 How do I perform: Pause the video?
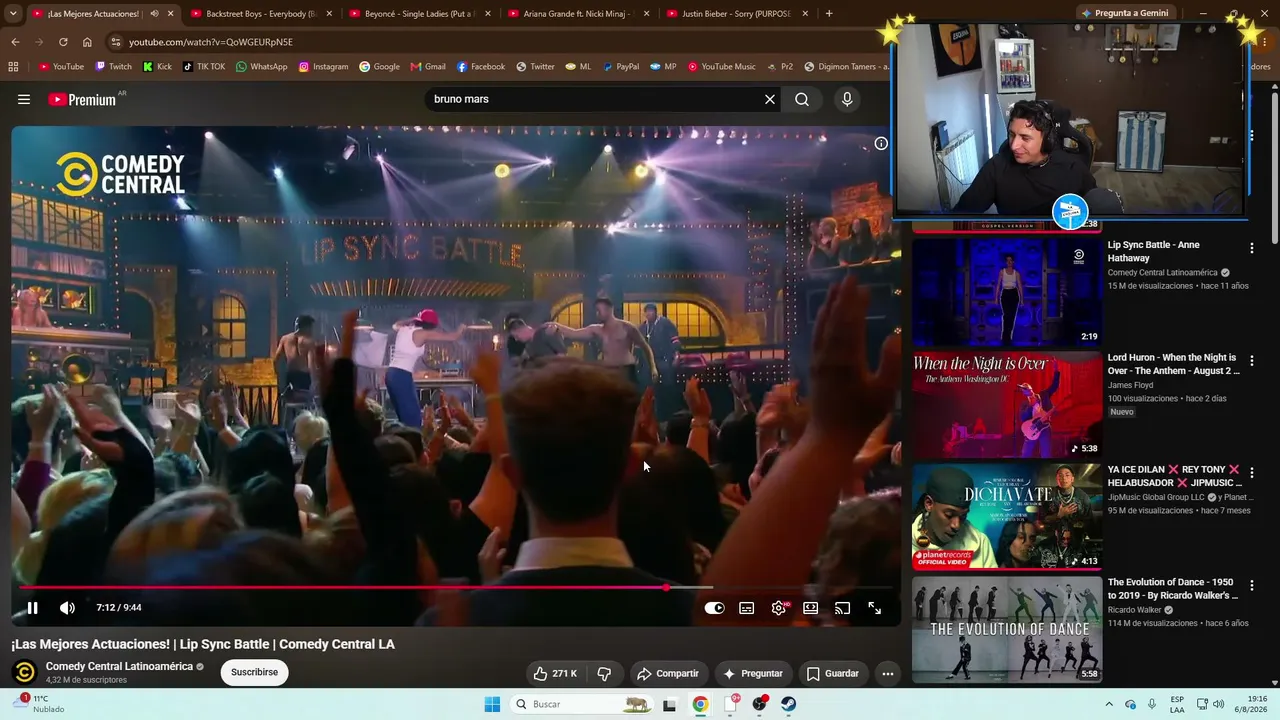(x=32, y=607)
